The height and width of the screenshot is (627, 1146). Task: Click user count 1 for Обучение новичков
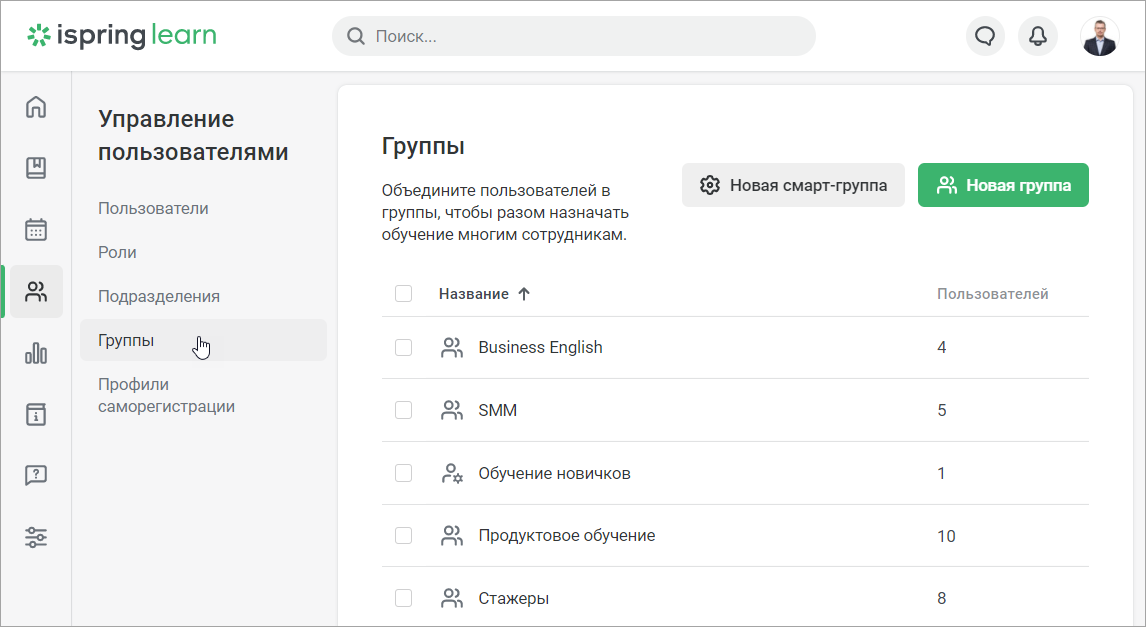[x=941, y=474]
